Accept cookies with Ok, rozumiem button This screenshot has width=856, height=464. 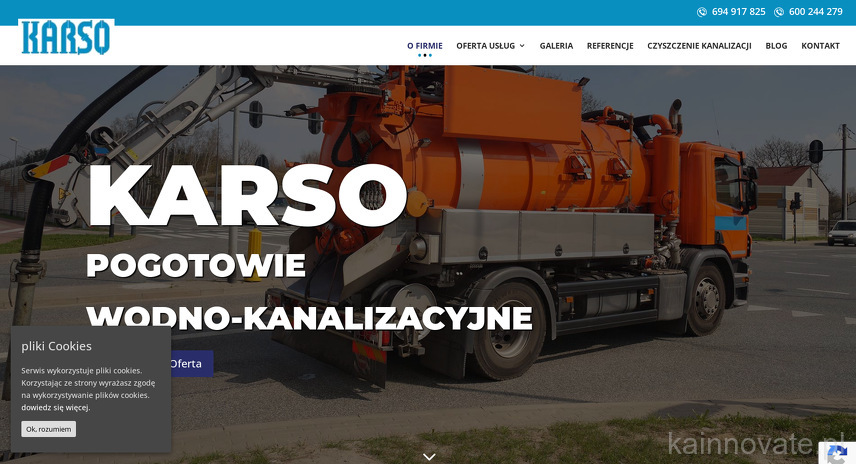49,429
